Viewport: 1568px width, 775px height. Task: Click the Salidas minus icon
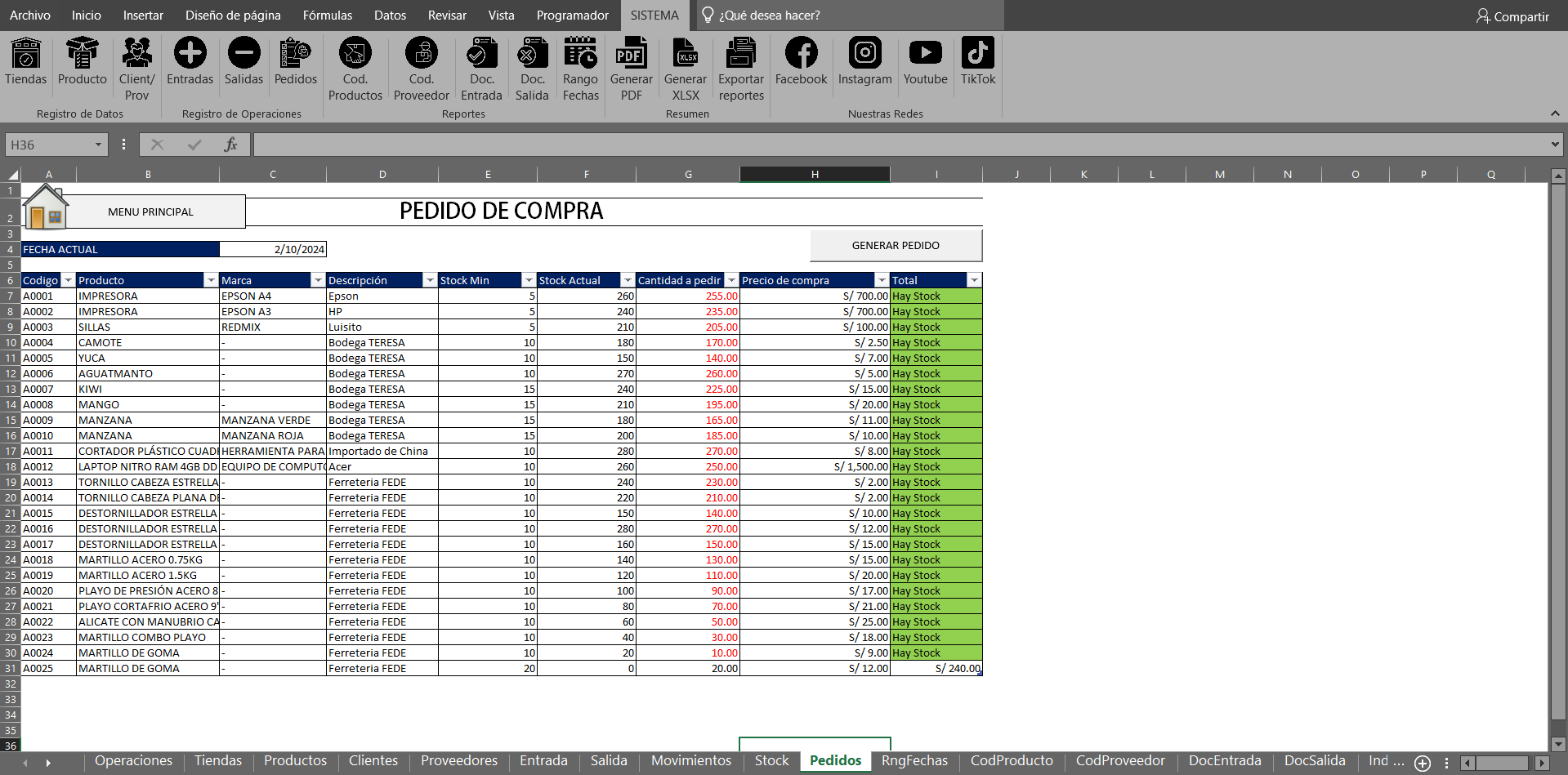pos(243,54)
